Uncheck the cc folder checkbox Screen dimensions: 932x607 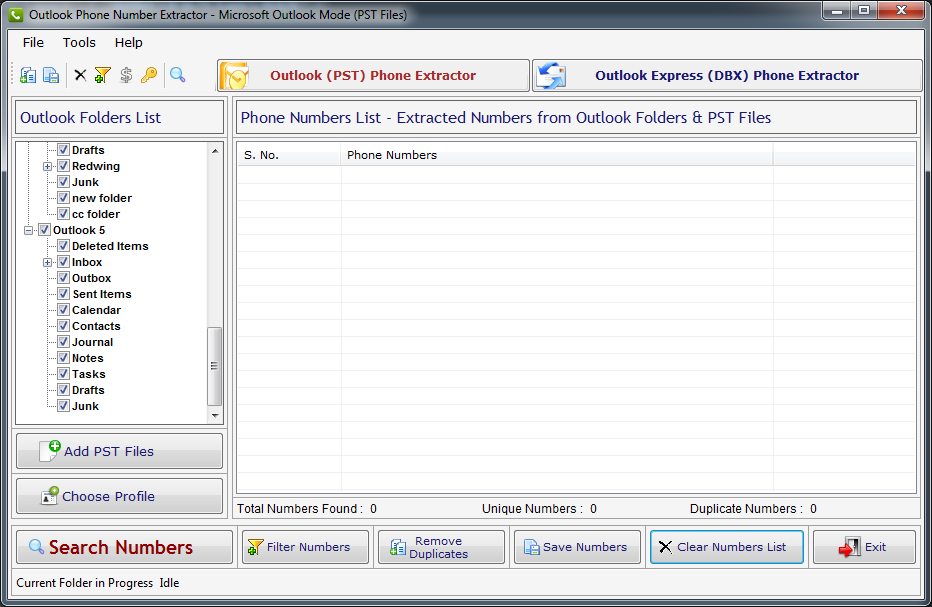coord(64,214)
